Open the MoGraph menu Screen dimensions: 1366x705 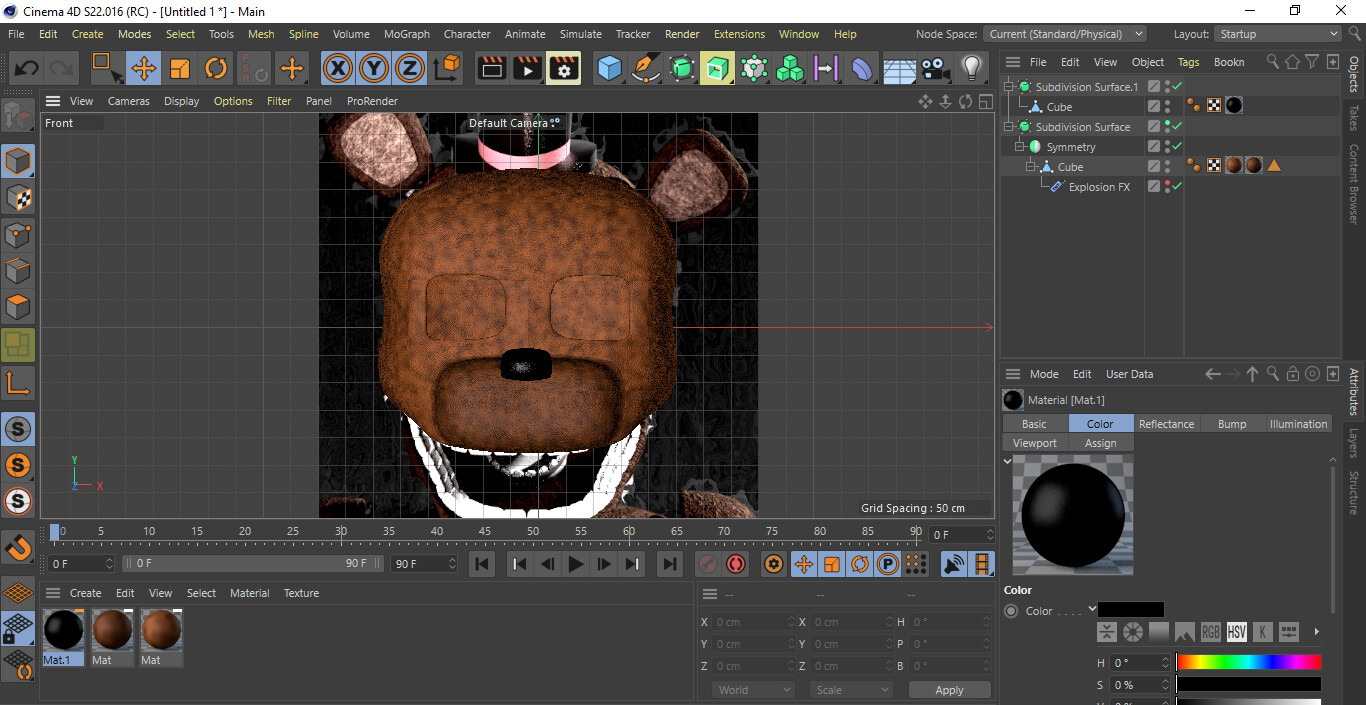(407, 34)
